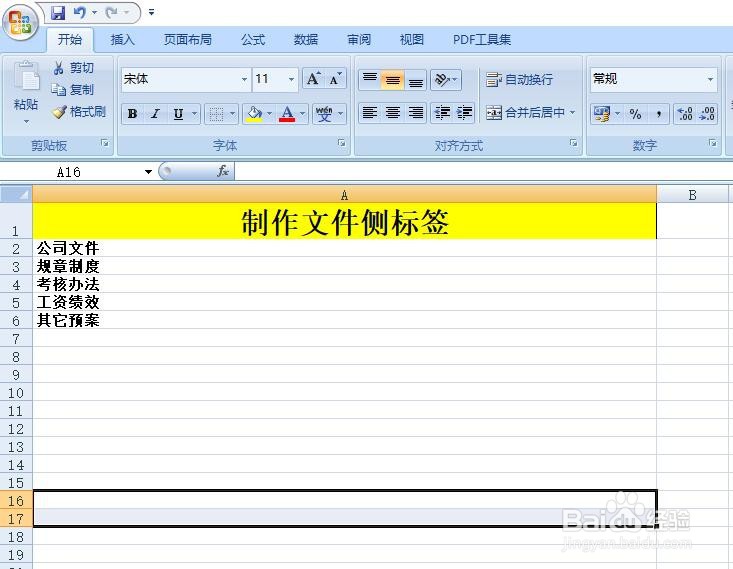Open the merge options dropdown arrow
The image size is (733, 569).
point(573,113)
